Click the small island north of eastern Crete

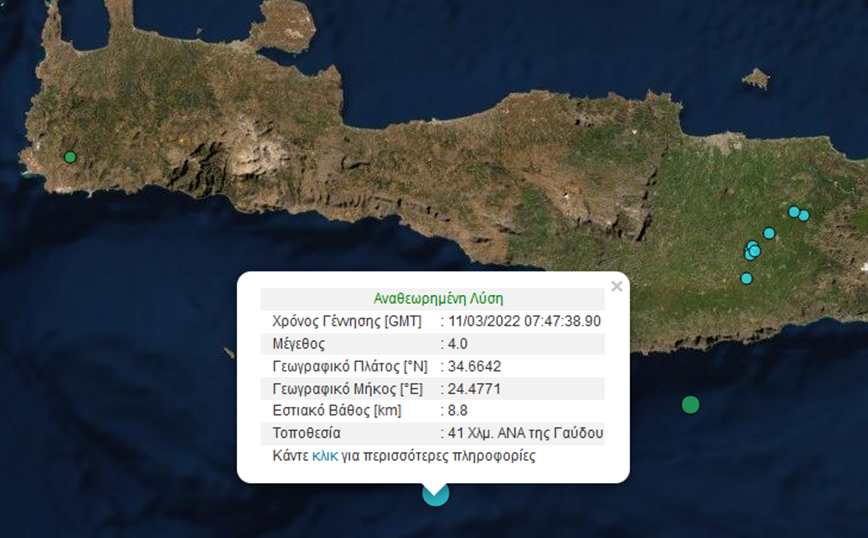point(756,78)
